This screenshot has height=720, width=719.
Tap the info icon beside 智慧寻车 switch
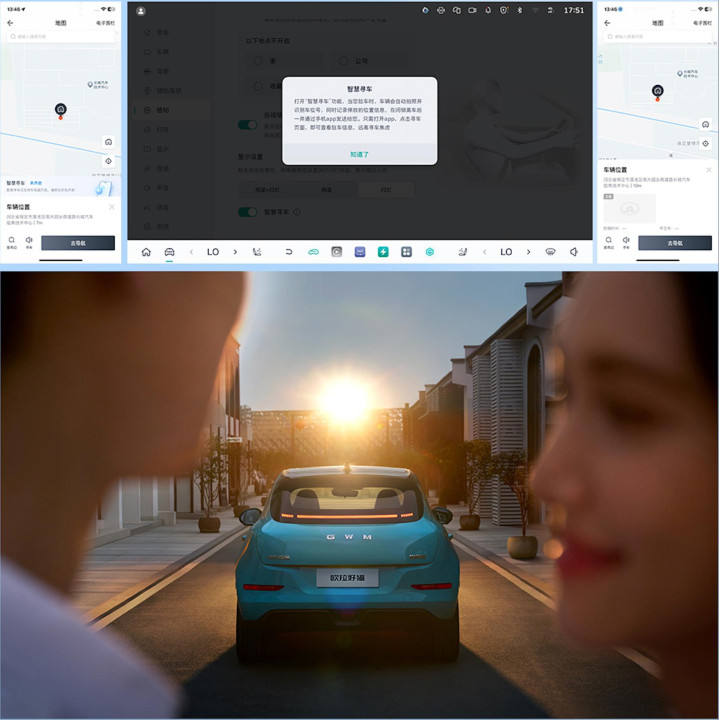(x=297, y=212)
